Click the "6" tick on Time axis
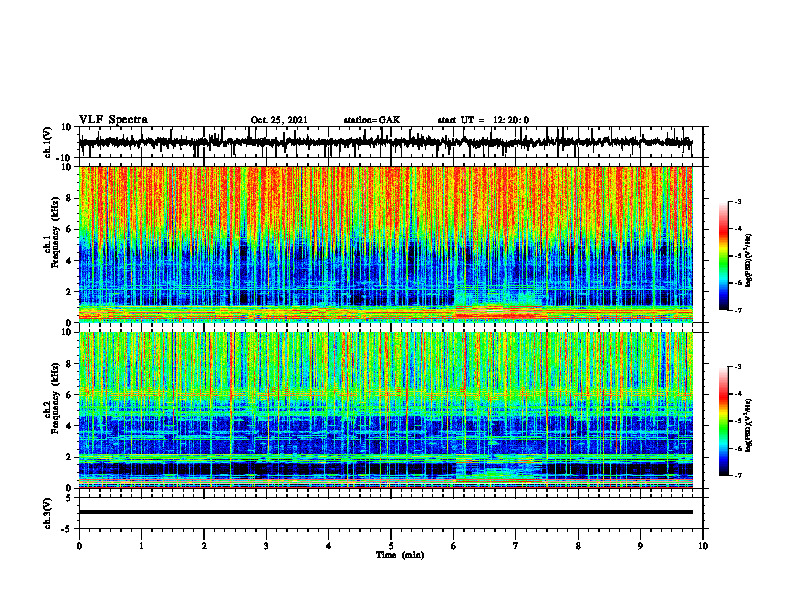 click(x=454, y=546)
